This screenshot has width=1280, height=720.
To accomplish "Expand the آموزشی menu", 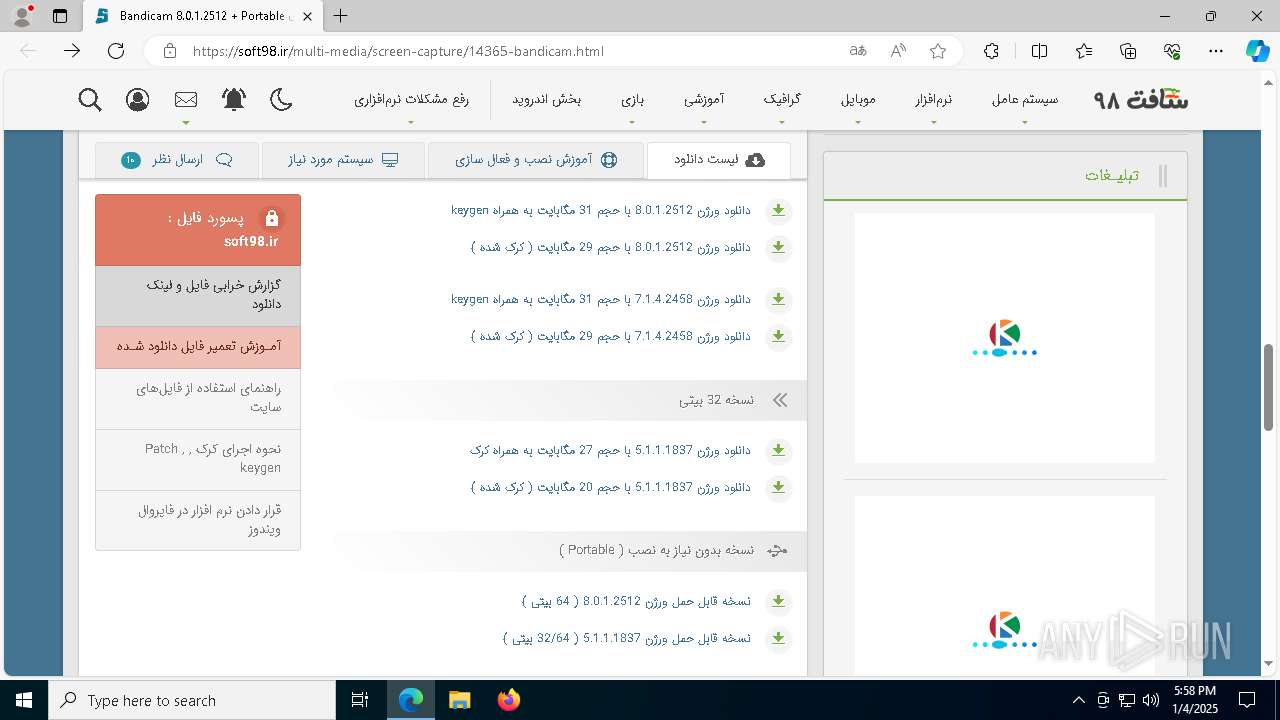I will [704, 100].
